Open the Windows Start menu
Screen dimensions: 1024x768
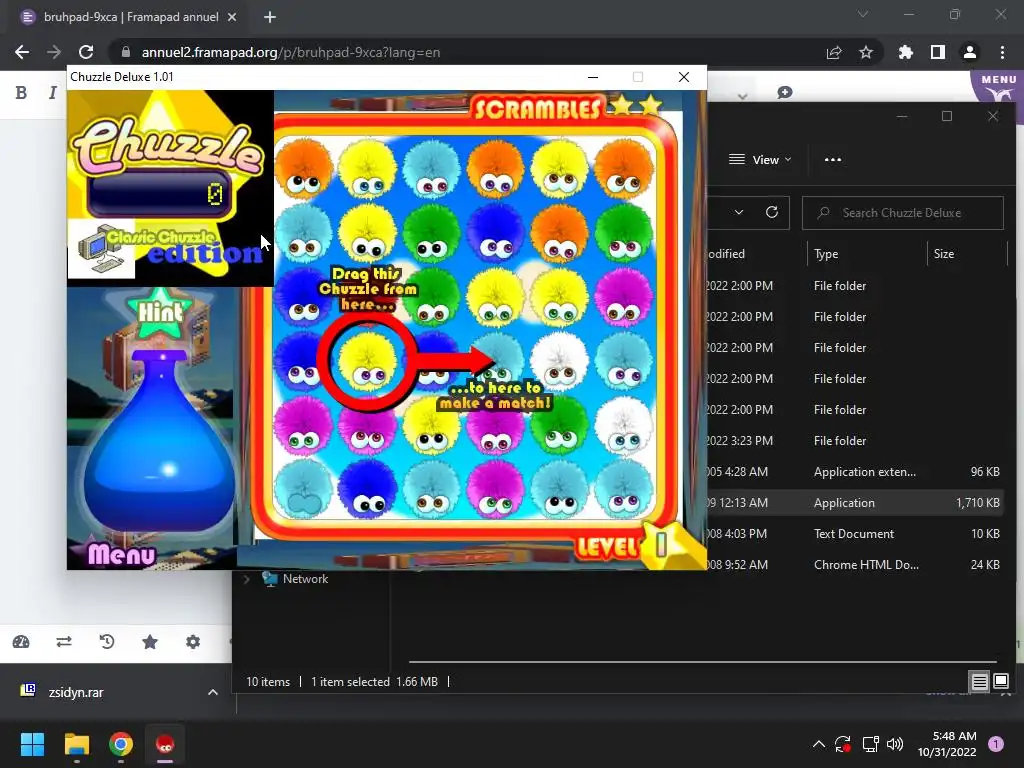click(32, 744)
